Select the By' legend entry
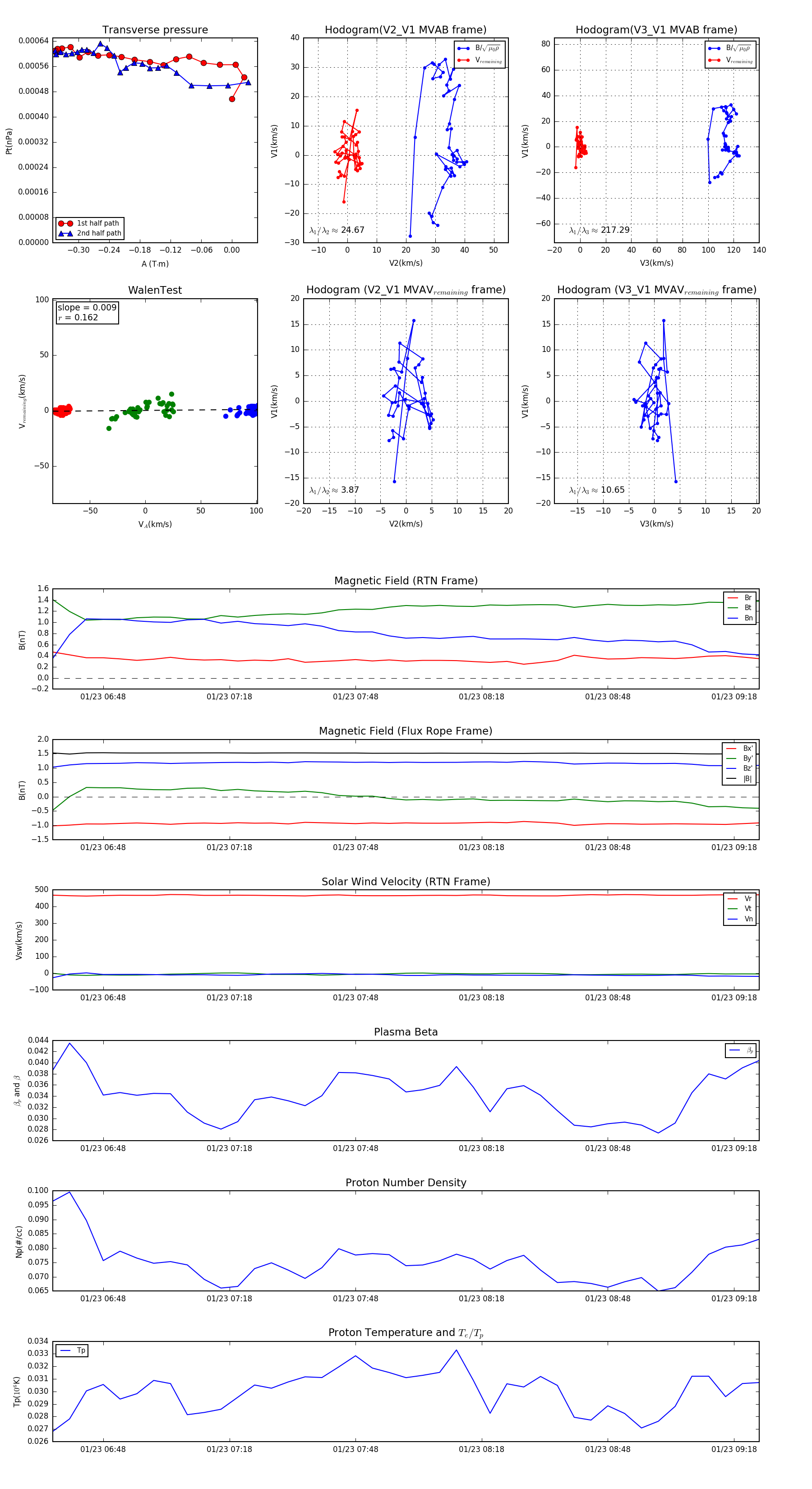This screenshot has height=1489, width=812. [739, 758]
